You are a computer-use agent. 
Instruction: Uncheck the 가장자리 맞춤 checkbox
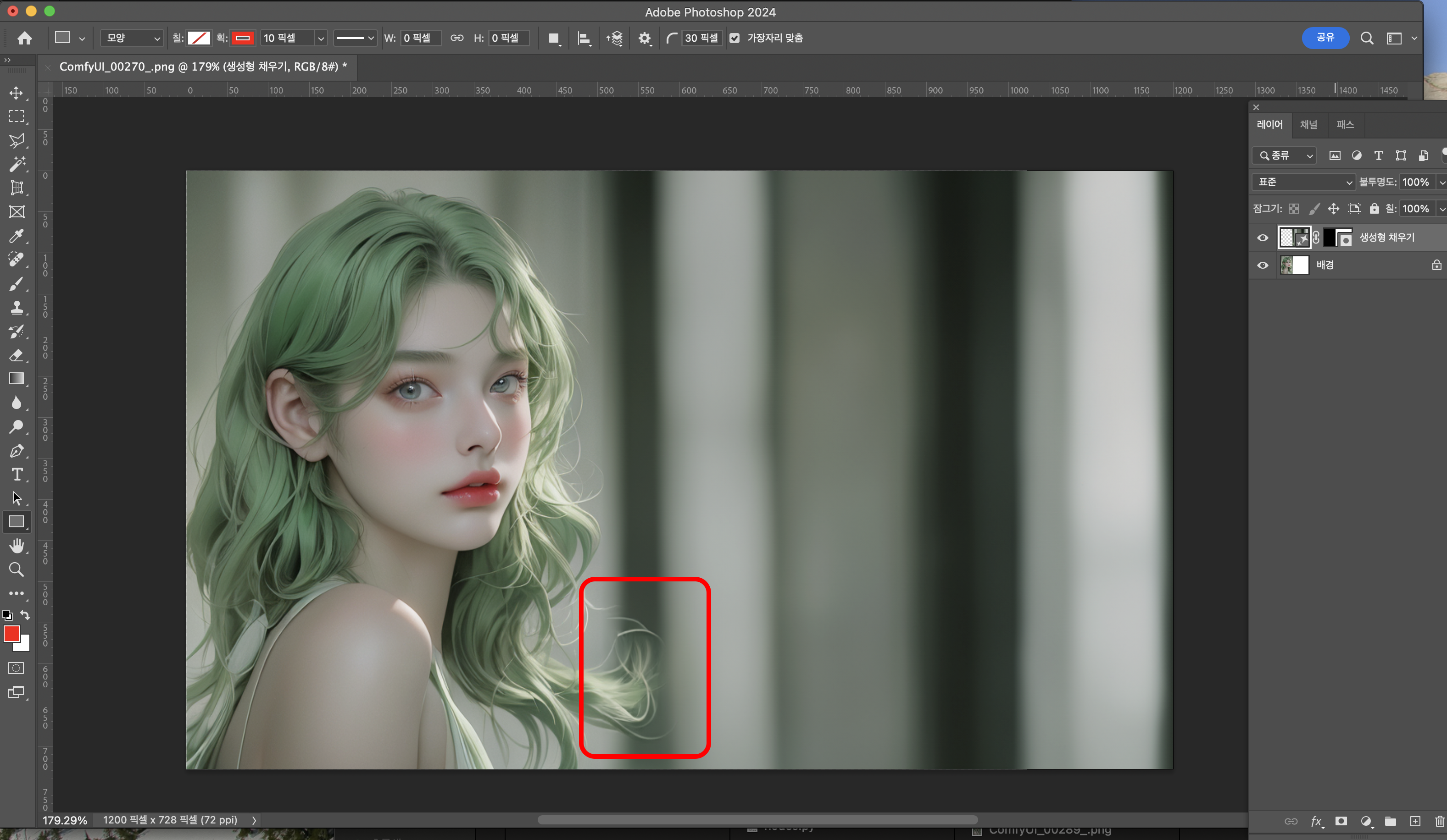click(735, 39)
